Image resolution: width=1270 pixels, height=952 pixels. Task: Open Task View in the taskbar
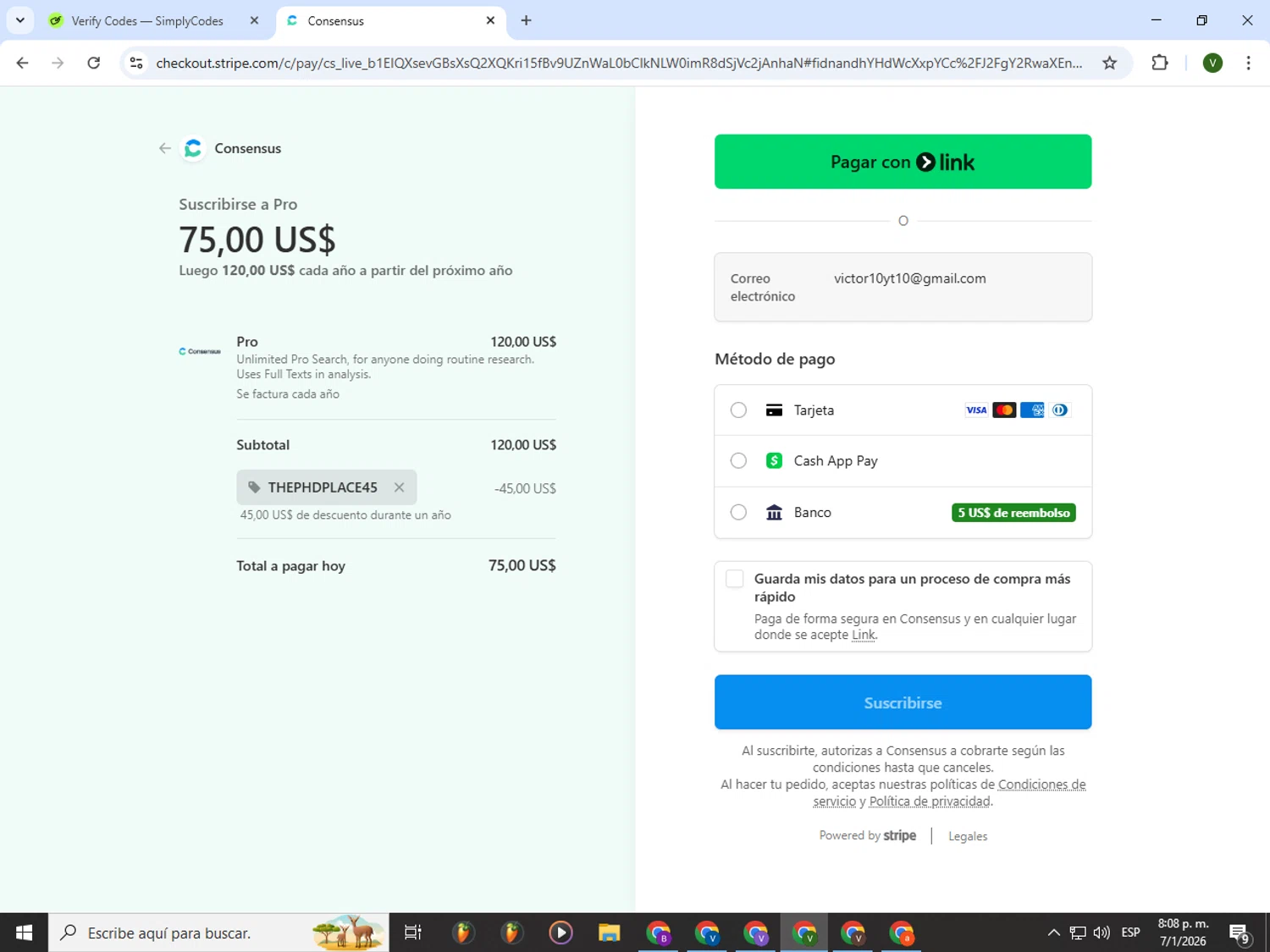[x=413, y=933]
